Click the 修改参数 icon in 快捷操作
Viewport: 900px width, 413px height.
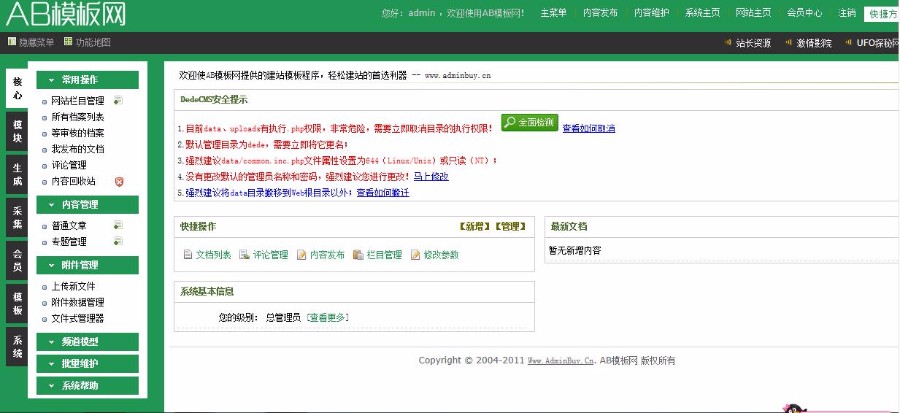pyautogui.click(x=416, y=255)
